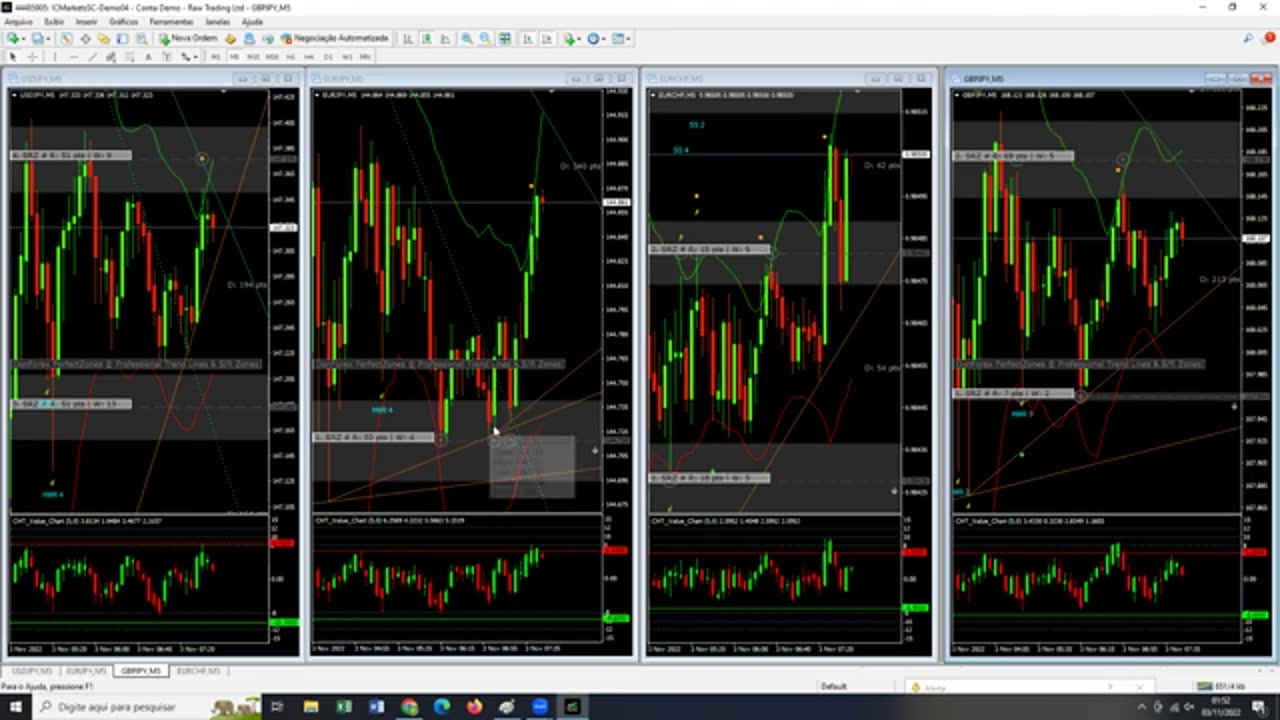1280x720 pixels.
Task: Open the Ajuda menu
Action: pyautogui.click(x=252, y=21)
